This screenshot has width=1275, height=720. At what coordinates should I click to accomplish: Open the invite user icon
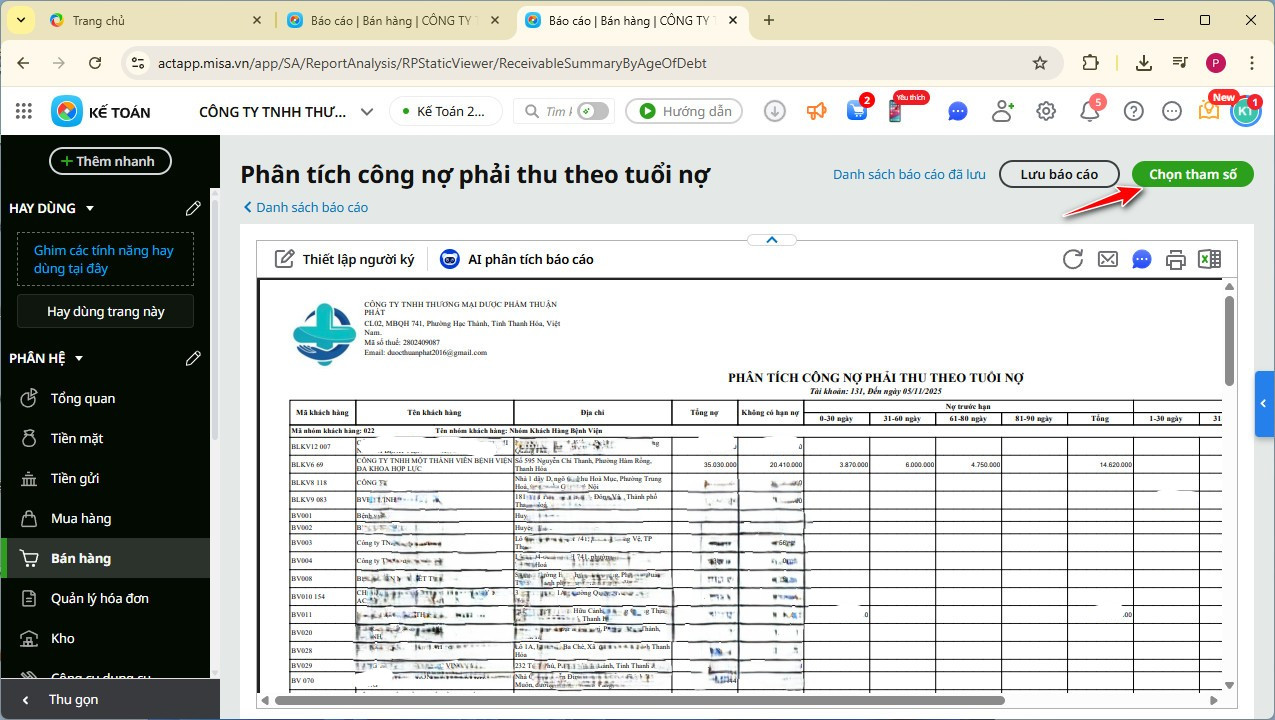(x=1002, y=111)
